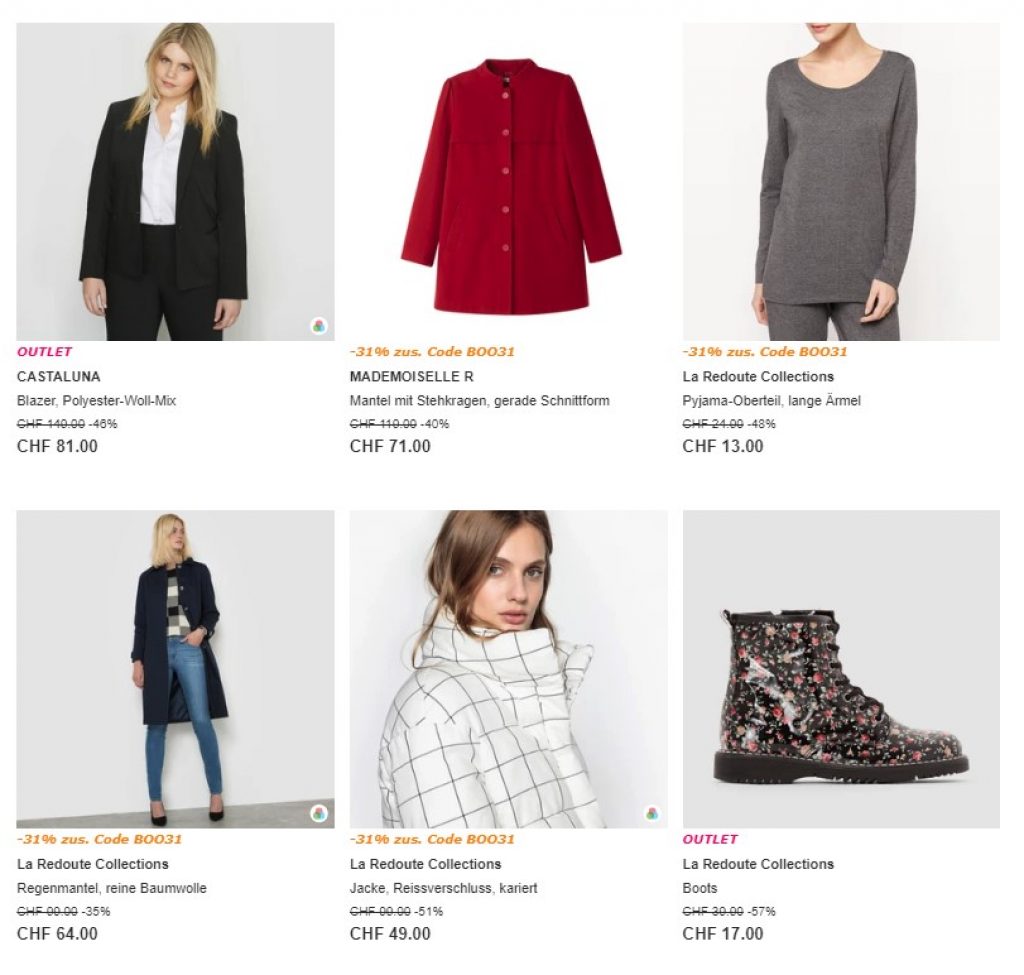The image size is (1024, 975).
Task: Open the navy raincoat product photo
Action: (x=175, y=668)
